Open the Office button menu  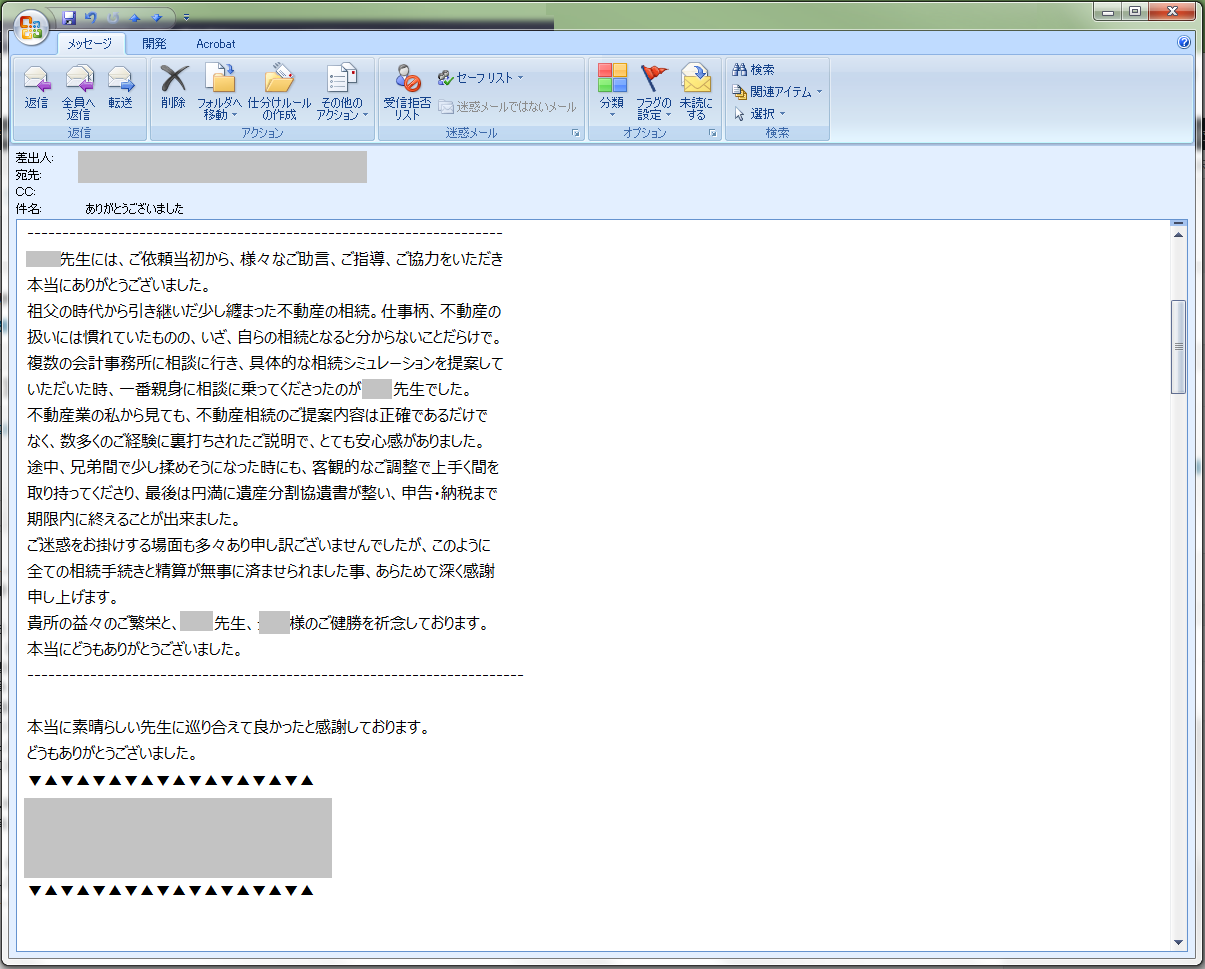point(30,25)
